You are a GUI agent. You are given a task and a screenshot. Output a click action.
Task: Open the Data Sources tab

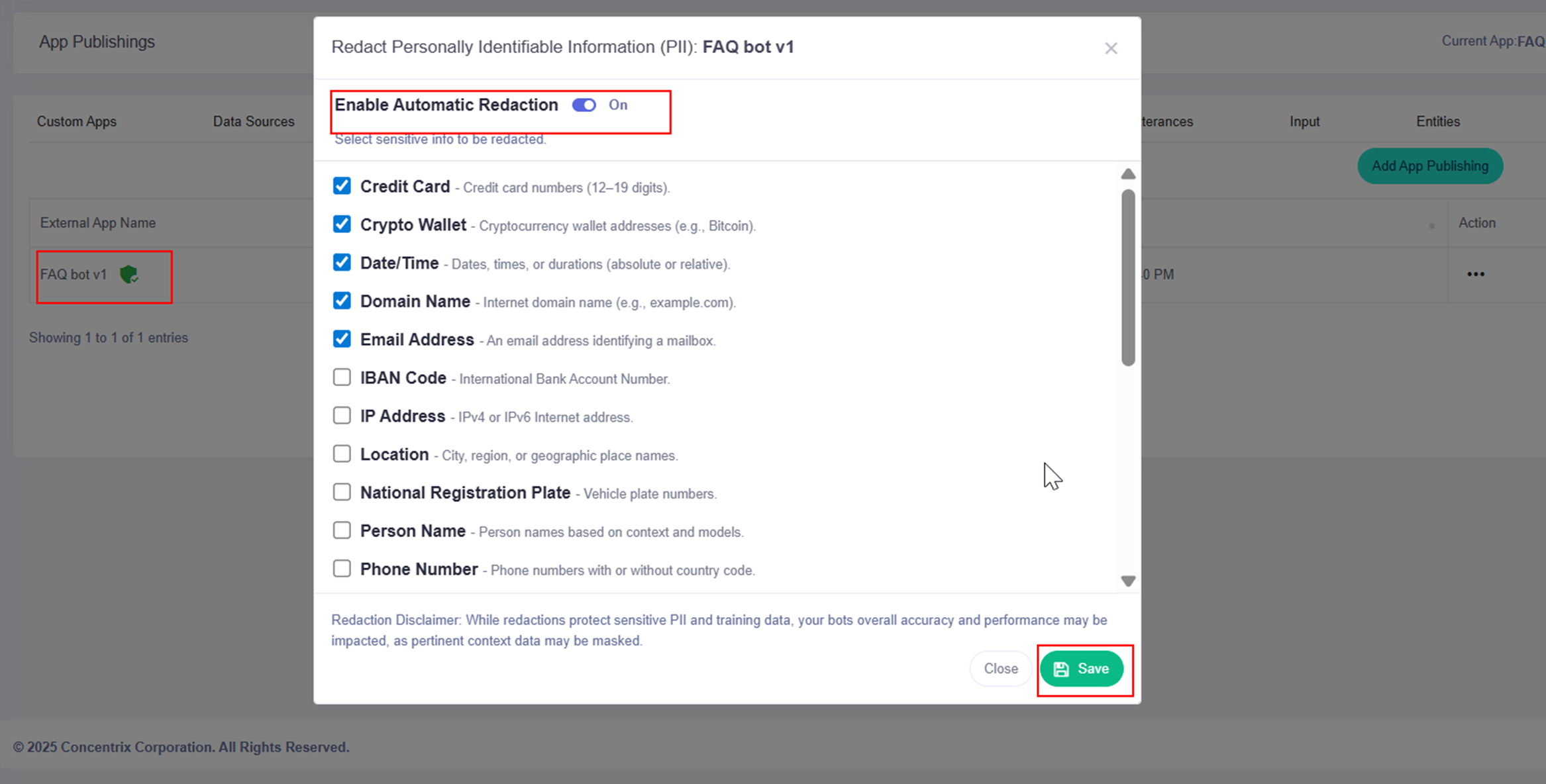253,122
